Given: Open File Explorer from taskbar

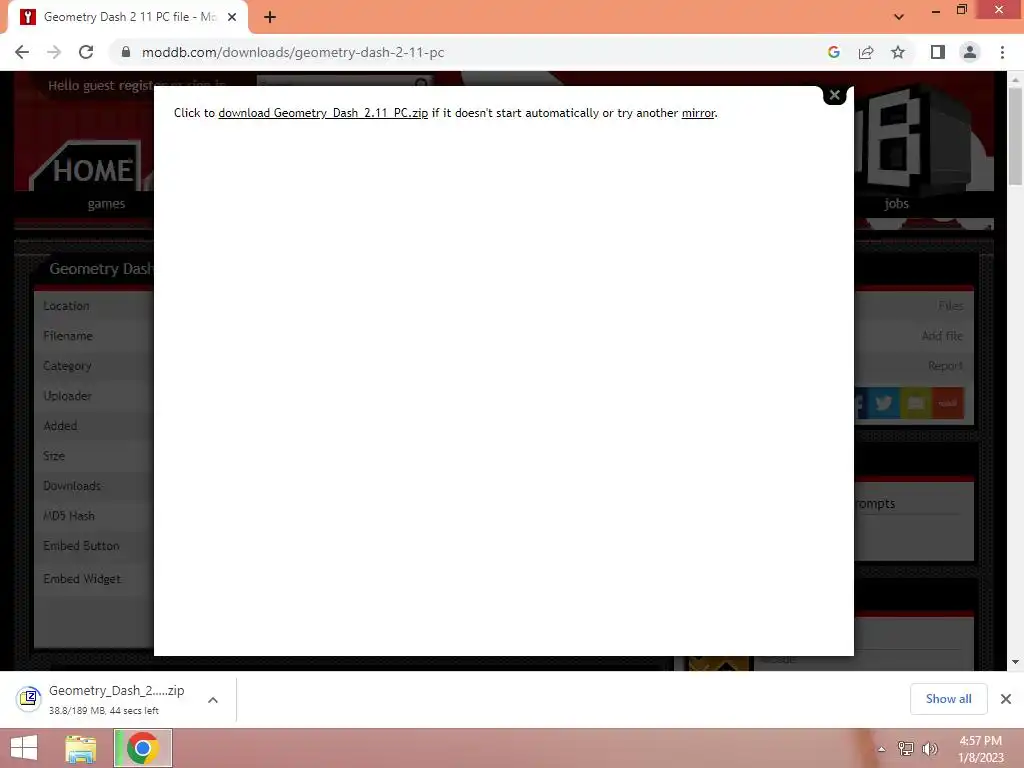Looking at the screenshot, I should click(81, 748).
